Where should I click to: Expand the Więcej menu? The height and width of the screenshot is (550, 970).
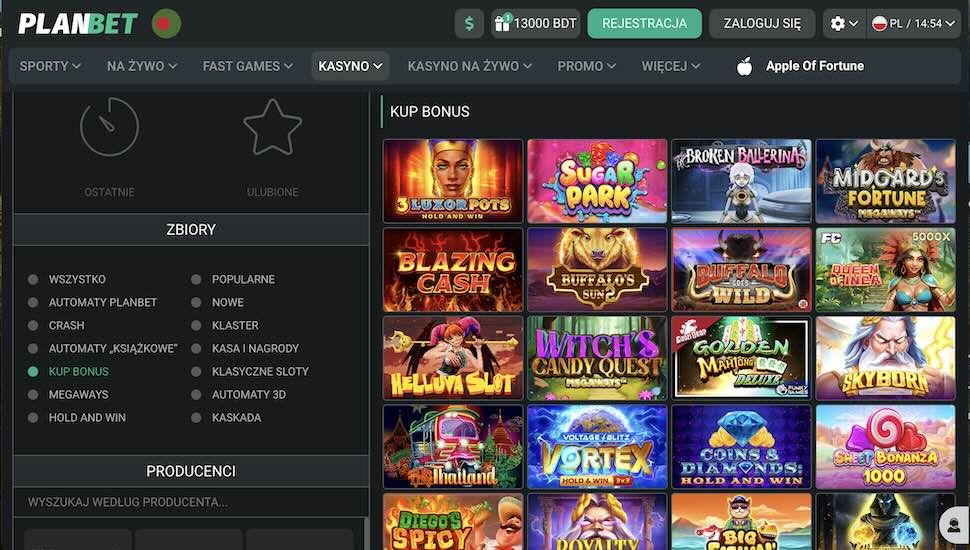click(671, 66)
